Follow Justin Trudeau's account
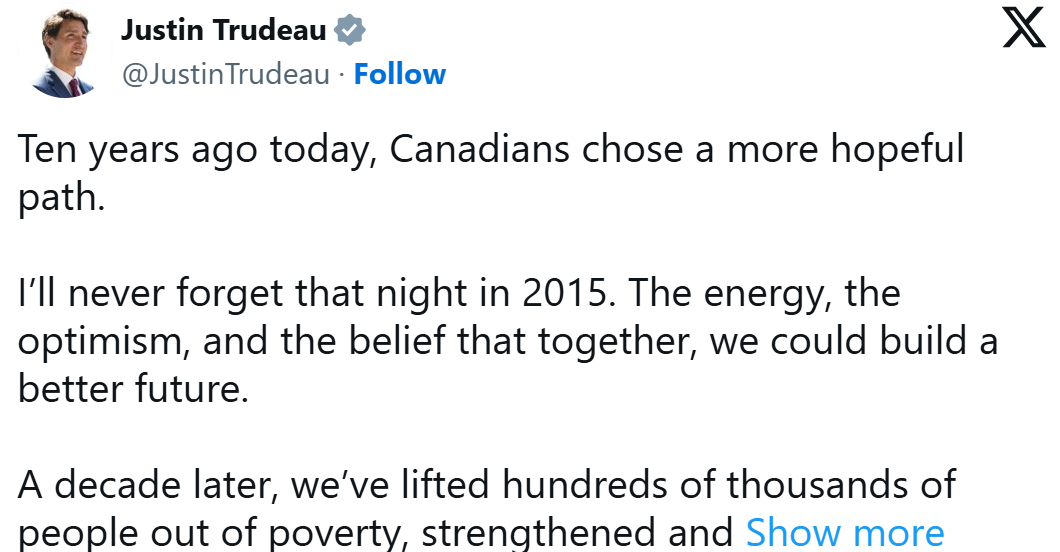The image size is (1060, 552). click(400, 74)
